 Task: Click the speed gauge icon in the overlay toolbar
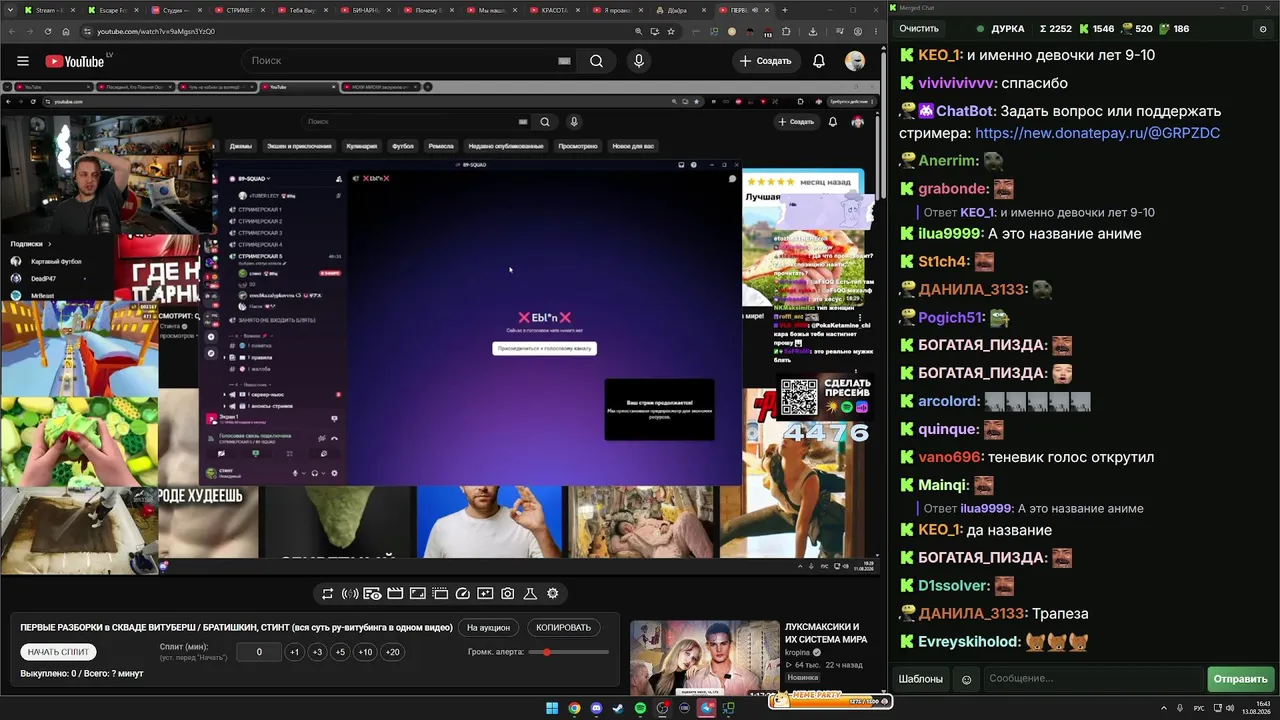point(462,594)
